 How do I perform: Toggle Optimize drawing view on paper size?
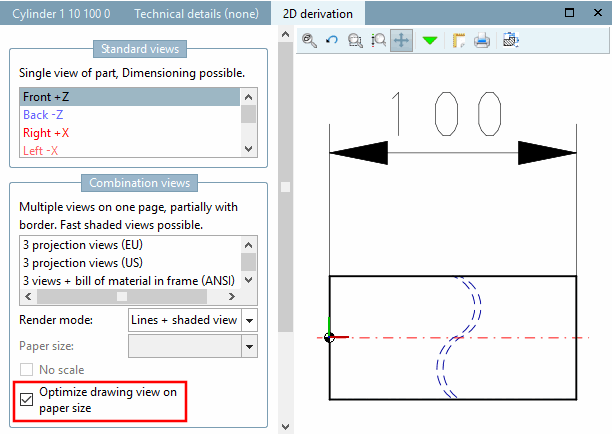pyautogui.click(x=27, y=400)
